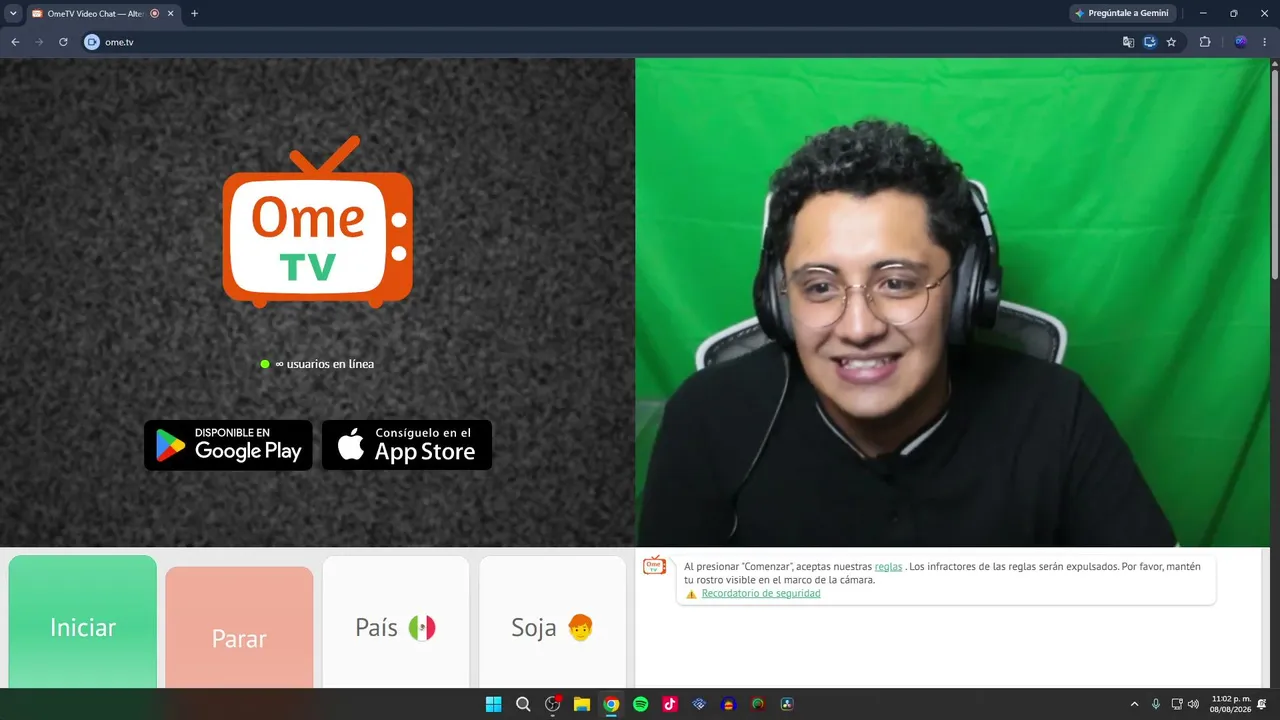Click the microphone icon in system tray
Image resolution: width=1280 pixels, height=720 pixels.
pos(1156,704)
